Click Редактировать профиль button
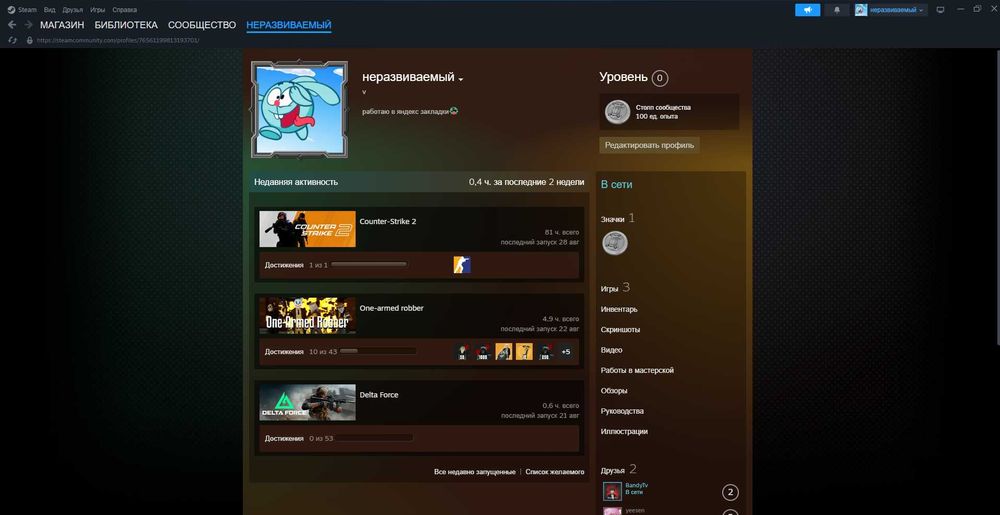The image size is (1000, 515). [649, 145]
